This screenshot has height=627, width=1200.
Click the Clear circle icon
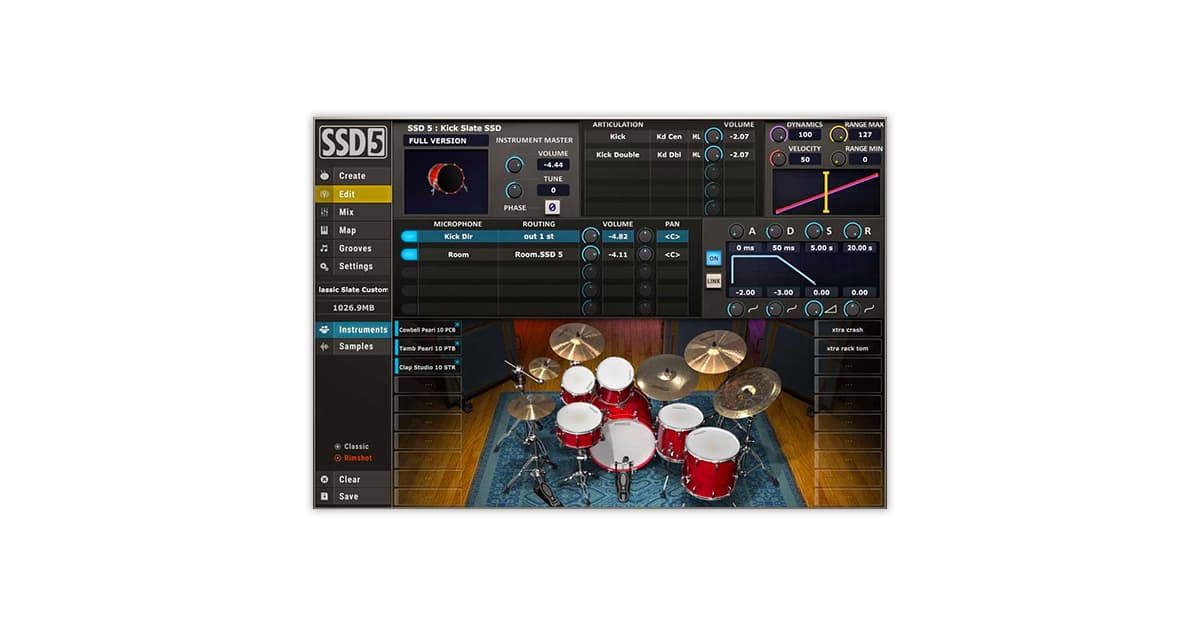click(323, 478)
